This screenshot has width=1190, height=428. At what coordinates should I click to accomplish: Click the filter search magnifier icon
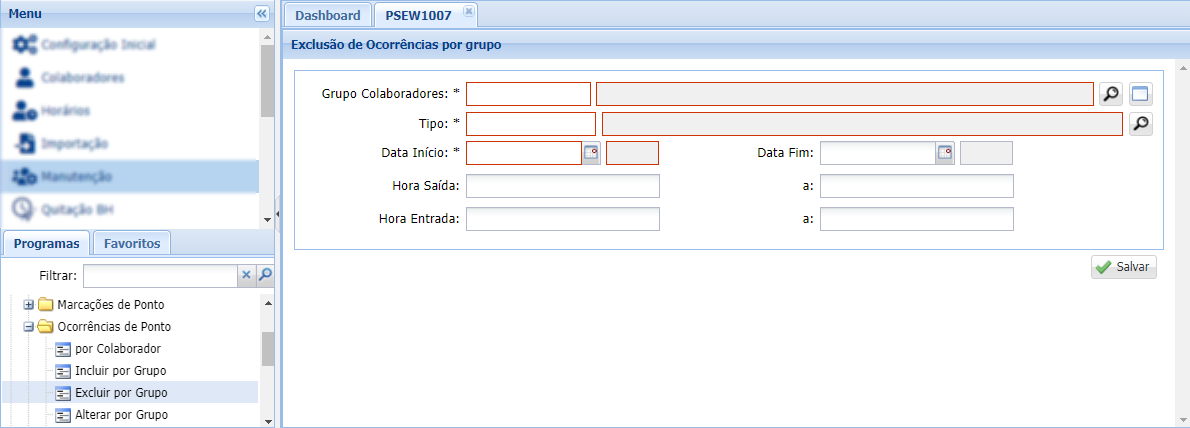click(x=265, y=275)
